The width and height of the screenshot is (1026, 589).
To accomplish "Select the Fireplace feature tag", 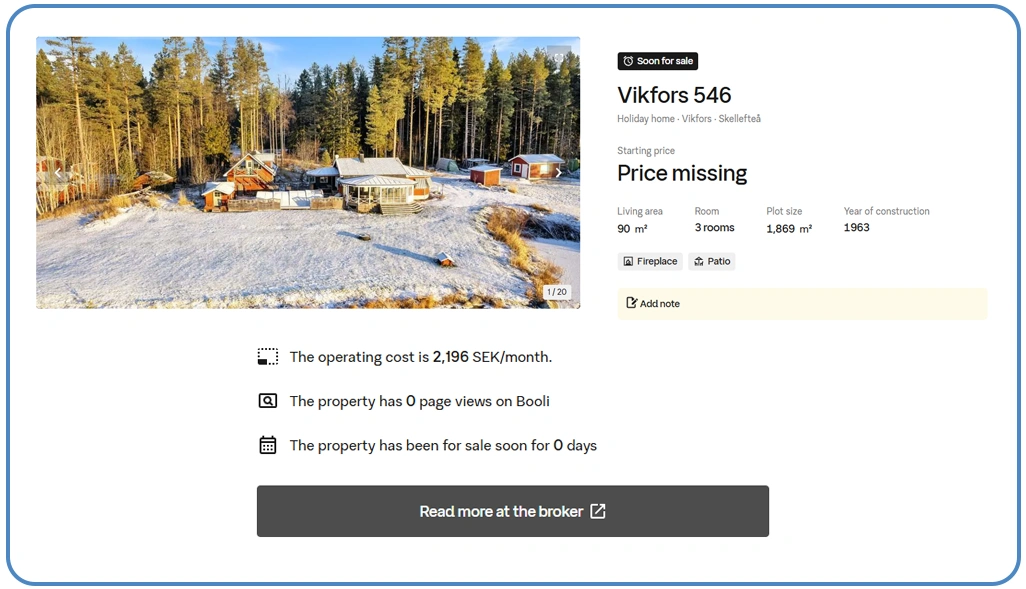I will (x=650, y=261).
